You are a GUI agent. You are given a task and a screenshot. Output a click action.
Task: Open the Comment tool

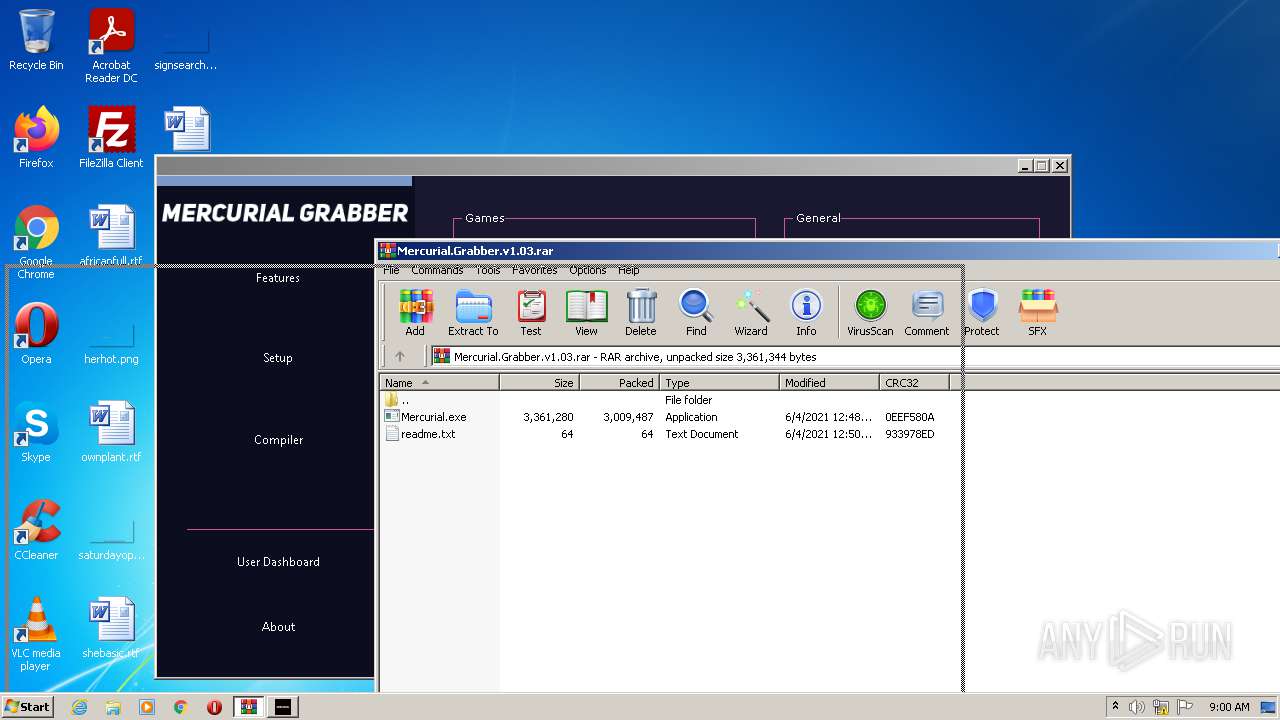pos(927,313)
